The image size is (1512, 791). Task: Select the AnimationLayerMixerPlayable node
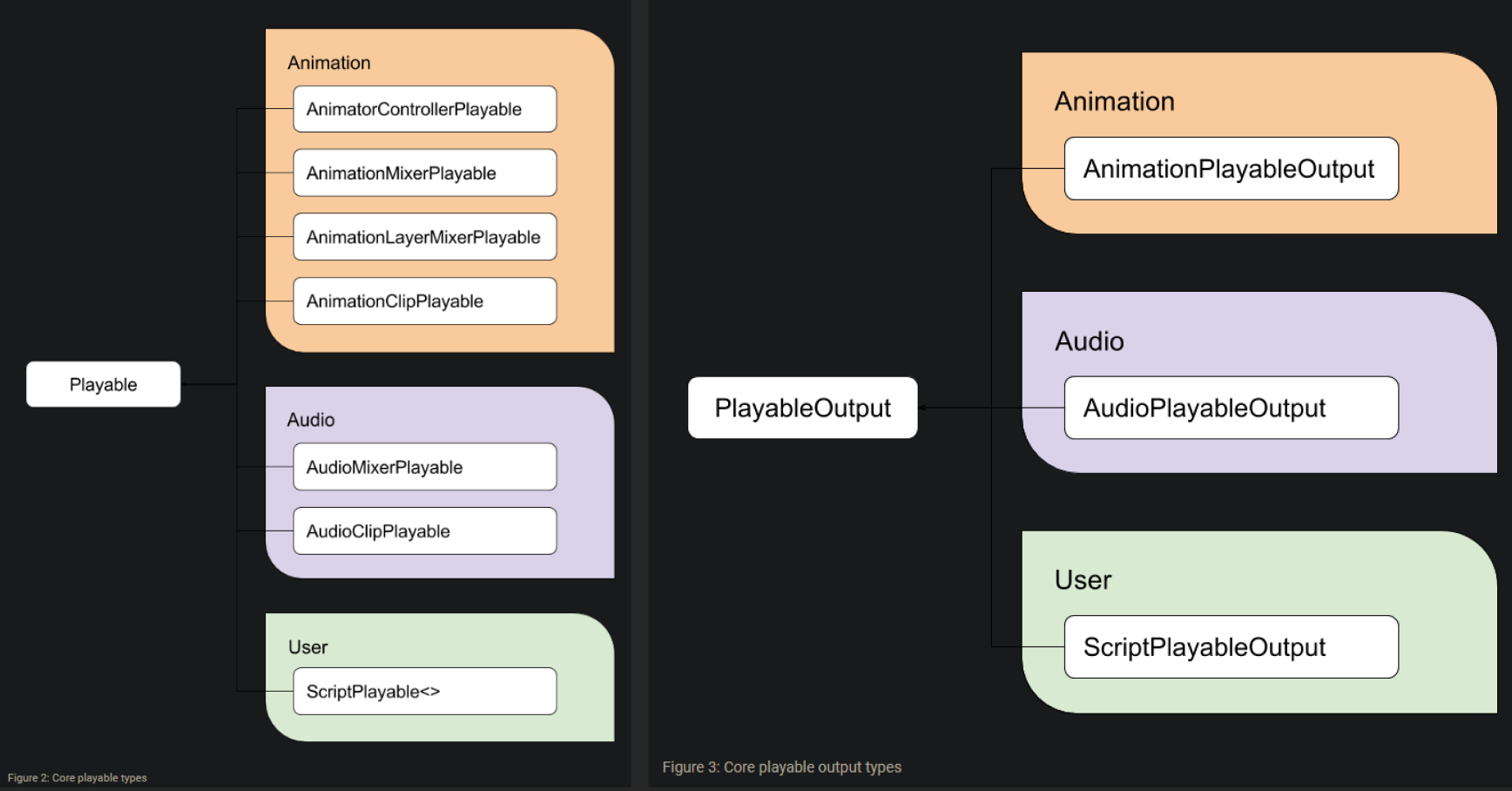[x=424, y=237]
